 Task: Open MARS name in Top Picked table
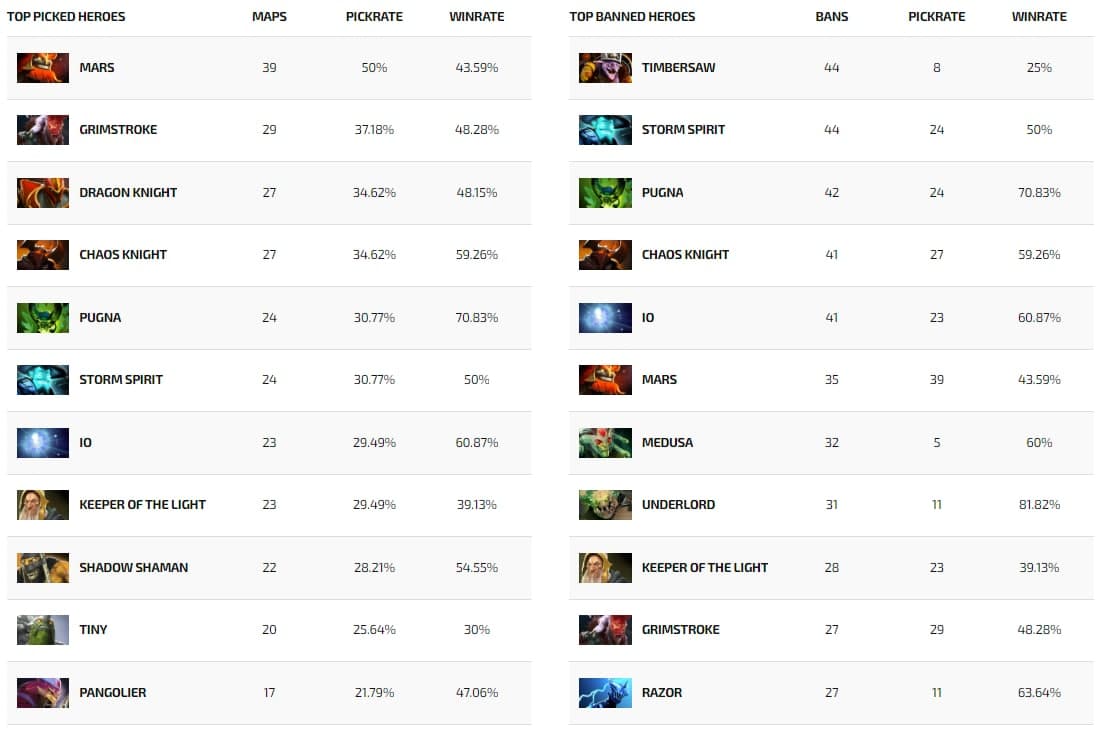(x=96, y=68)
